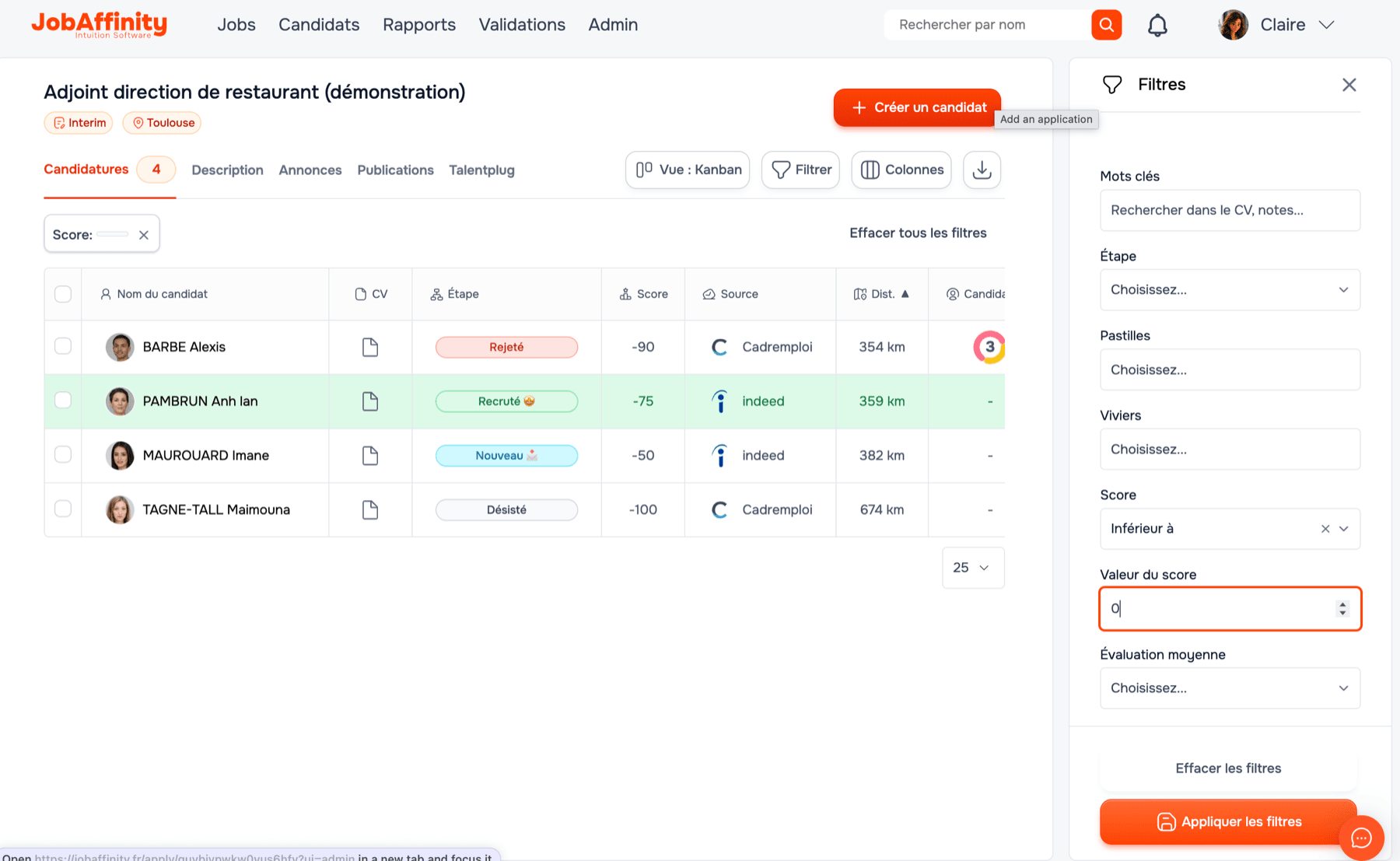Open the Pastilles filter dropdown
The height and width of the screenshot is (861, 1400).
1230,369
